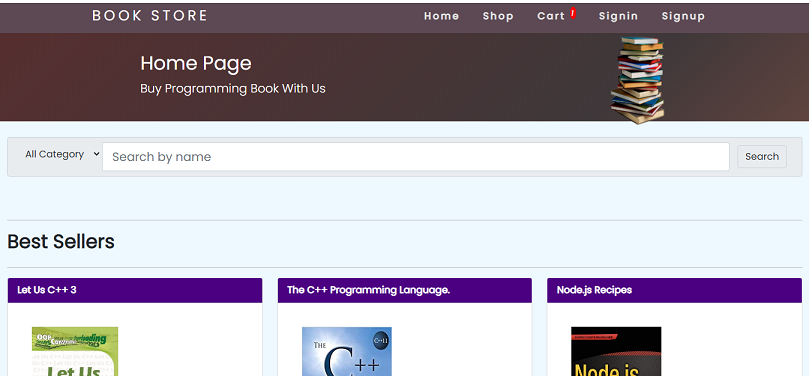Select the Best Sellers heading
This screenshot has width=809, height=376.
(61, 241)
